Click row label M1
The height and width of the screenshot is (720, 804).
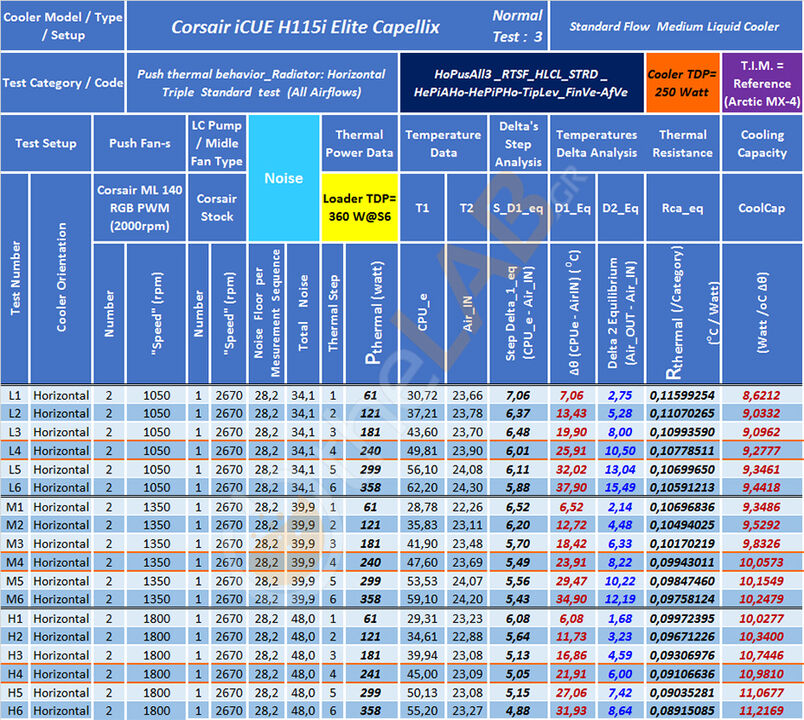point(15,507)
